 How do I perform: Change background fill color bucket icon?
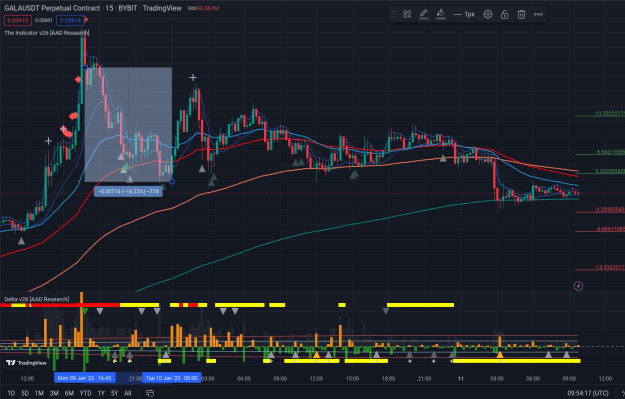[x=440, y=14]
